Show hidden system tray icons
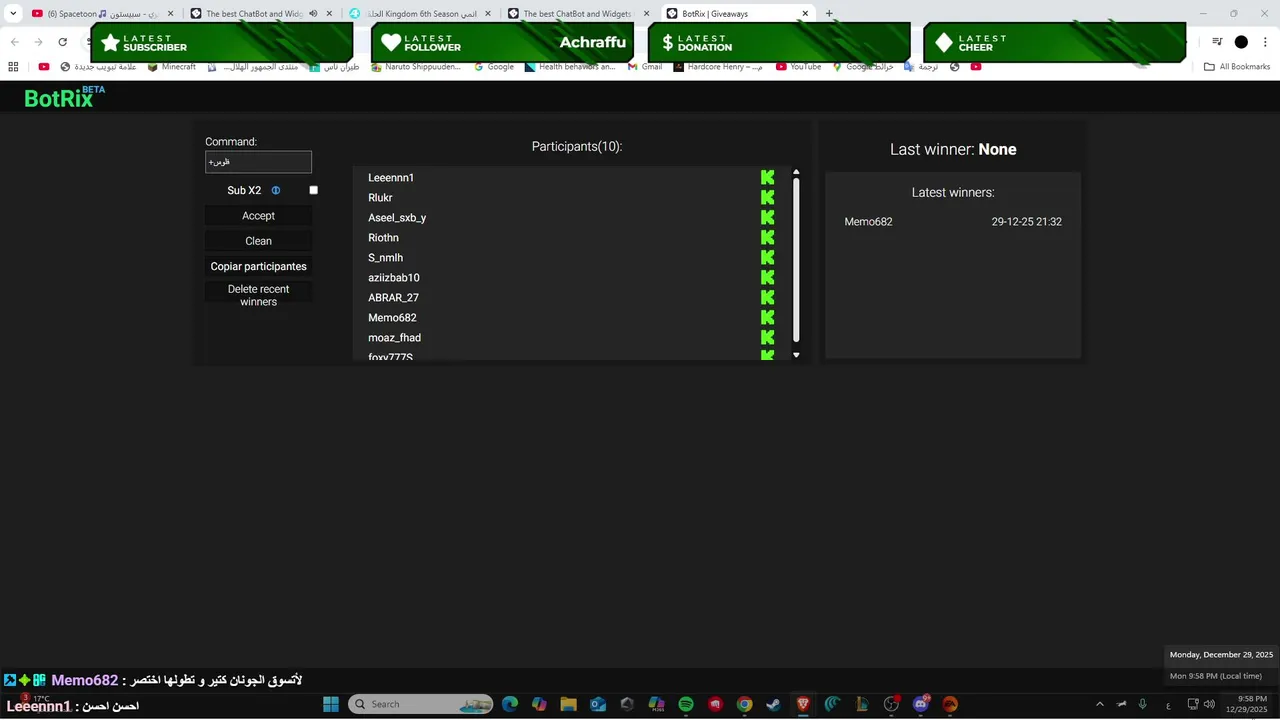The image size is (1280, 720). pos(1100,704)
